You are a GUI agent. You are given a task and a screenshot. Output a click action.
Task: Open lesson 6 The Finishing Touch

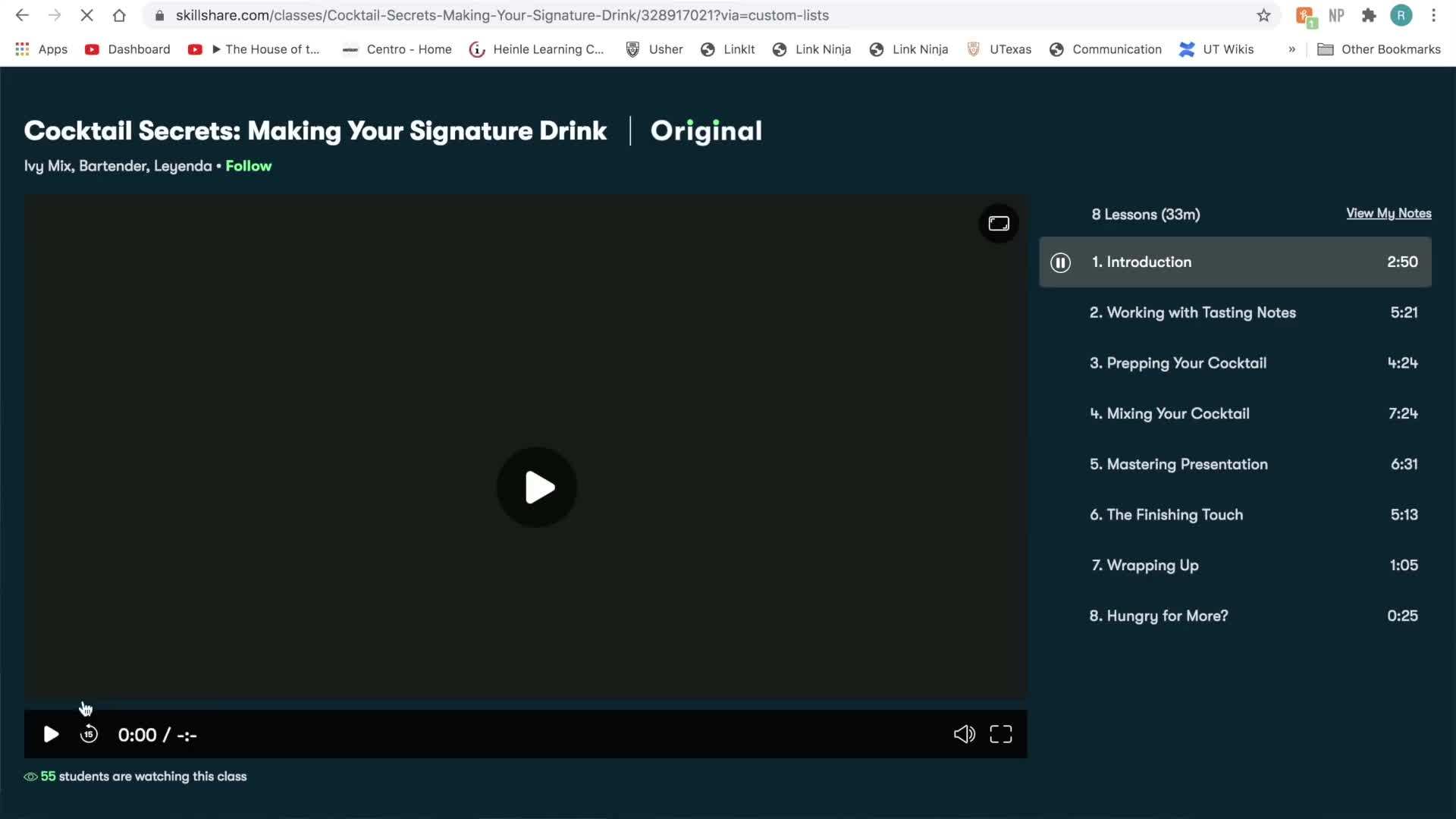tap(1174, 515)
